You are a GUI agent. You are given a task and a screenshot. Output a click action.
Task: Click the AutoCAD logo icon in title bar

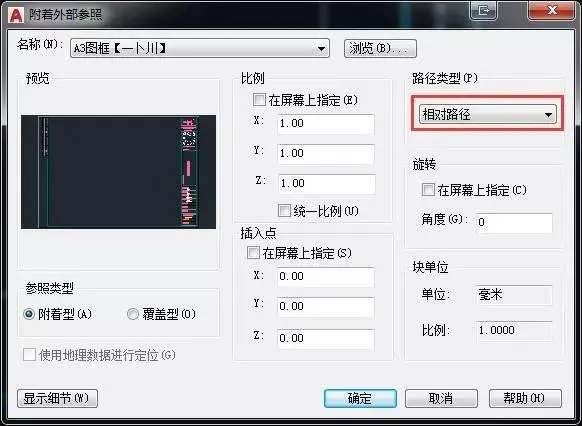tap(16, 15)
